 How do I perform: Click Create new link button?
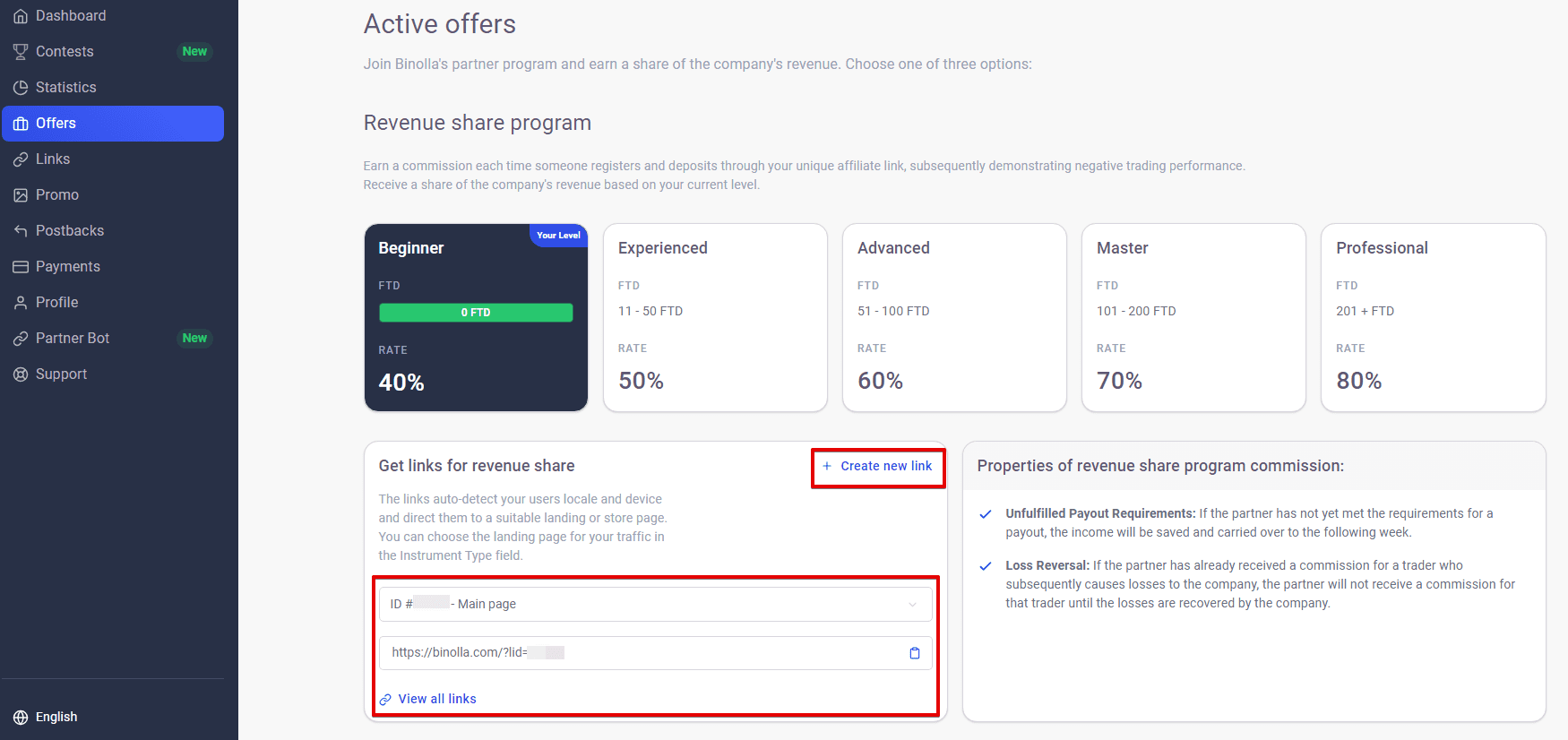[878, 467]
